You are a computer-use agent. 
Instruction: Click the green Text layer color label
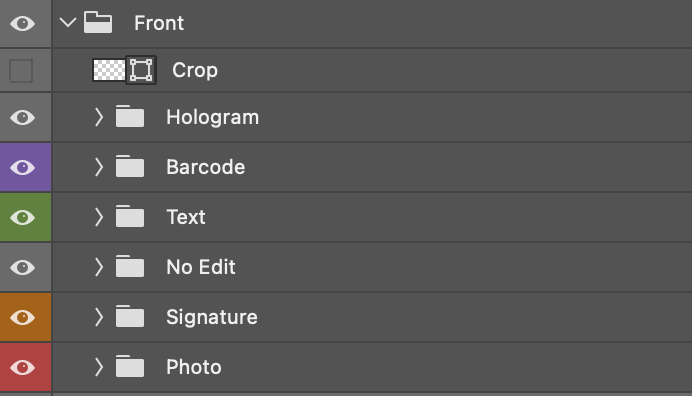[x=25, y=217]
